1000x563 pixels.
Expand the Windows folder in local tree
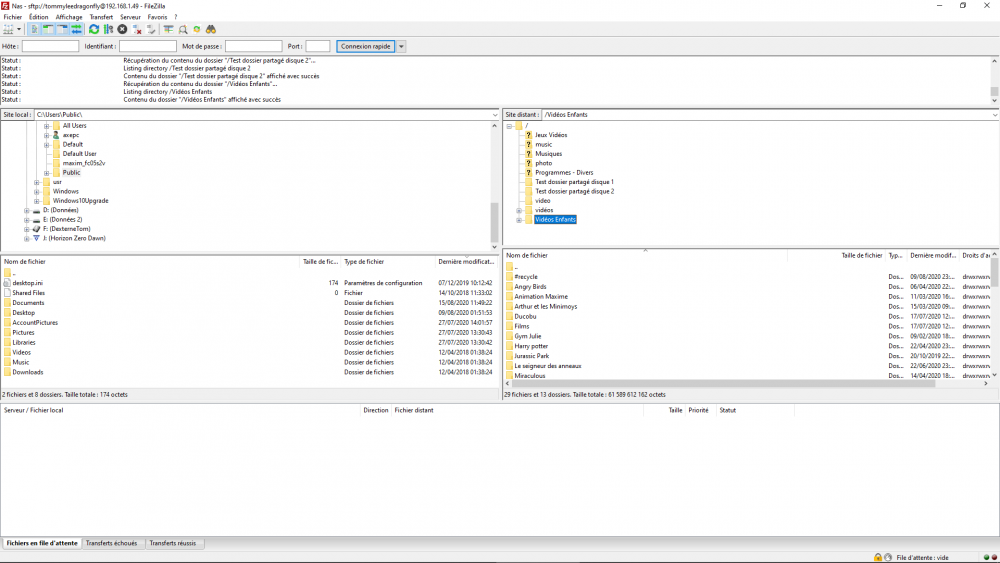click(37, 191)
